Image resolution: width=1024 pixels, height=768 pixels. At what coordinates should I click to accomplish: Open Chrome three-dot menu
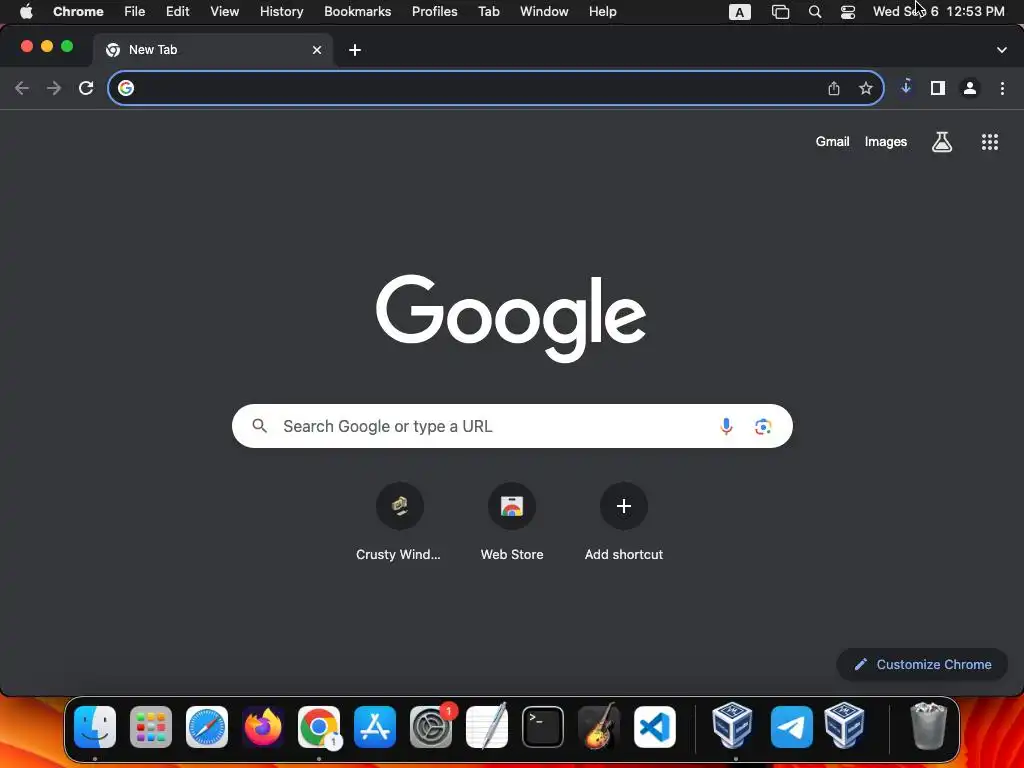pyautogui.click(x=1002, y=88)
